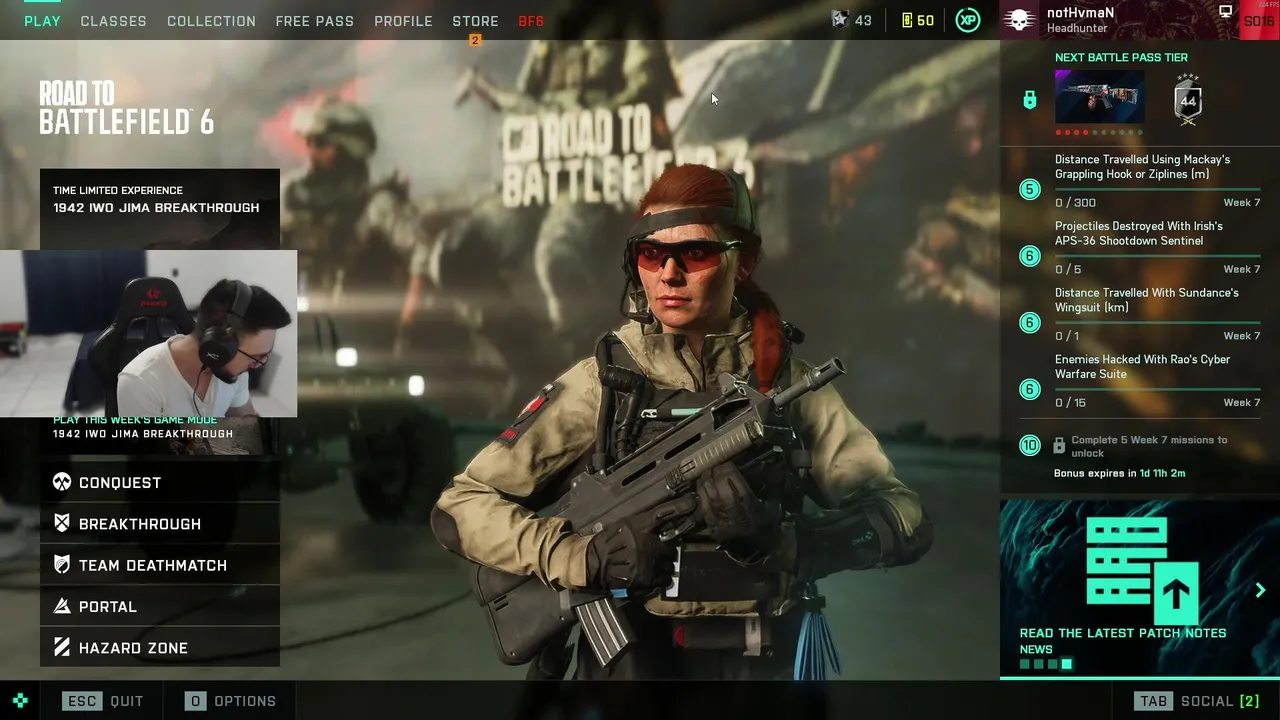Switch to the CLASSES tab

pyautogui.click(x=113, y=21)
